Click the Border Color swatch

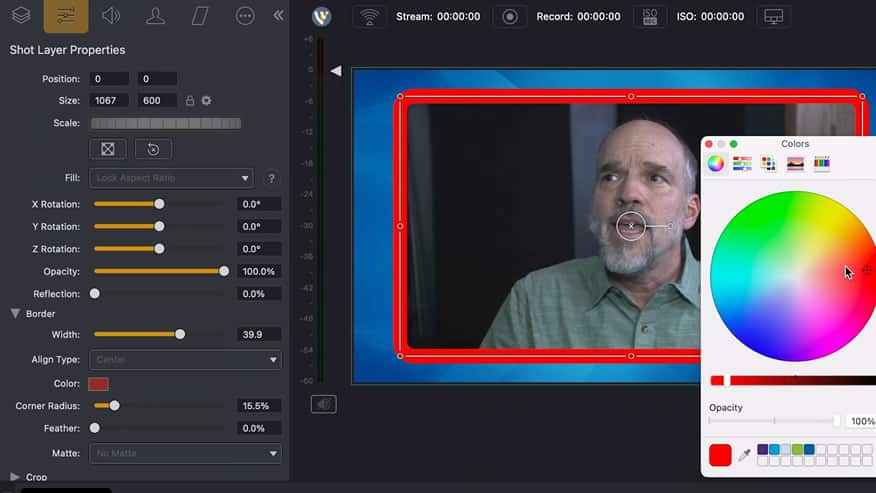tap(98, 384)
